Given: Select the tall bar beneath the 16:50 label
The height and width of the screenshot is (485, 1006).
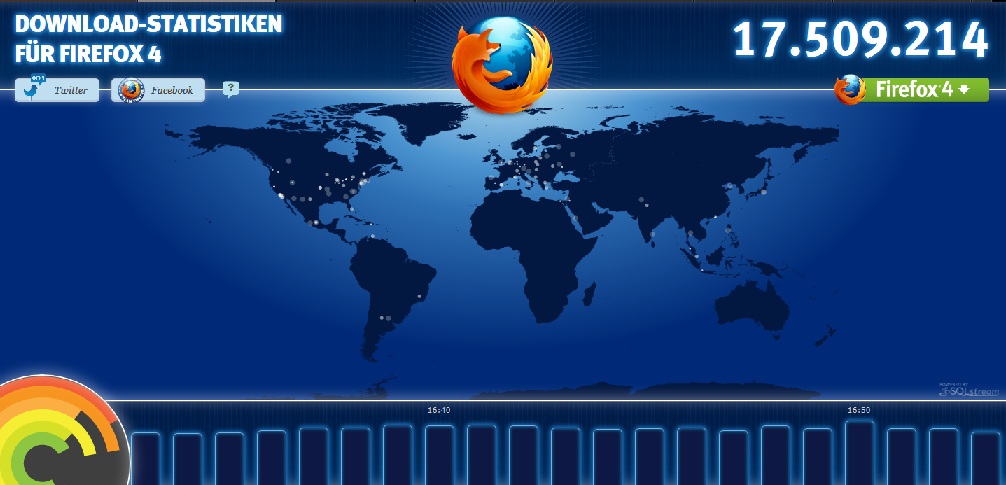Looking at the screenshot, I should pyautogui.click(x=860, y=453).
